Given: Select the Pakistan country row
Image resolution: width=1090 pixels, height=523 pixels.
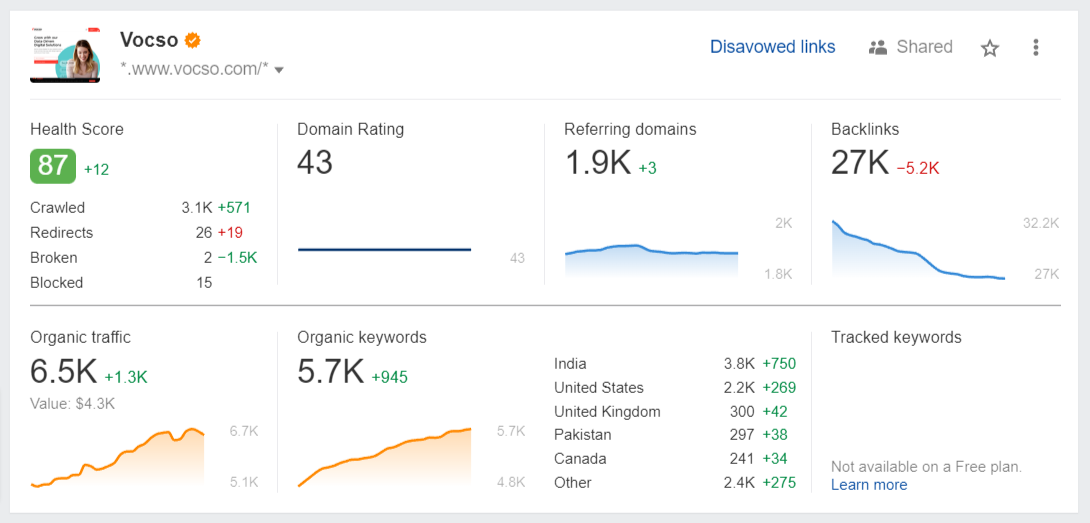Looking at the screenshot, I should tap(674, 435).
